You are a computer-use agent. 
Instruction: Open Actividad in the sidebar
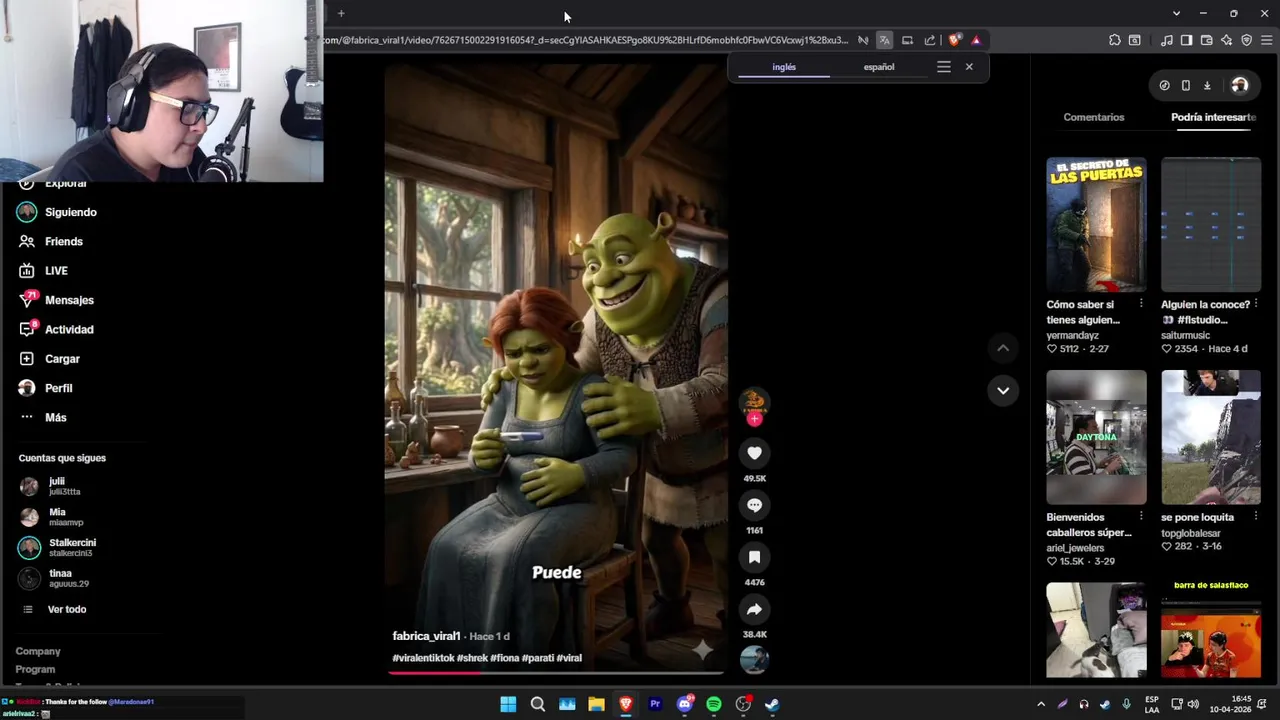[x=68, y=329]
